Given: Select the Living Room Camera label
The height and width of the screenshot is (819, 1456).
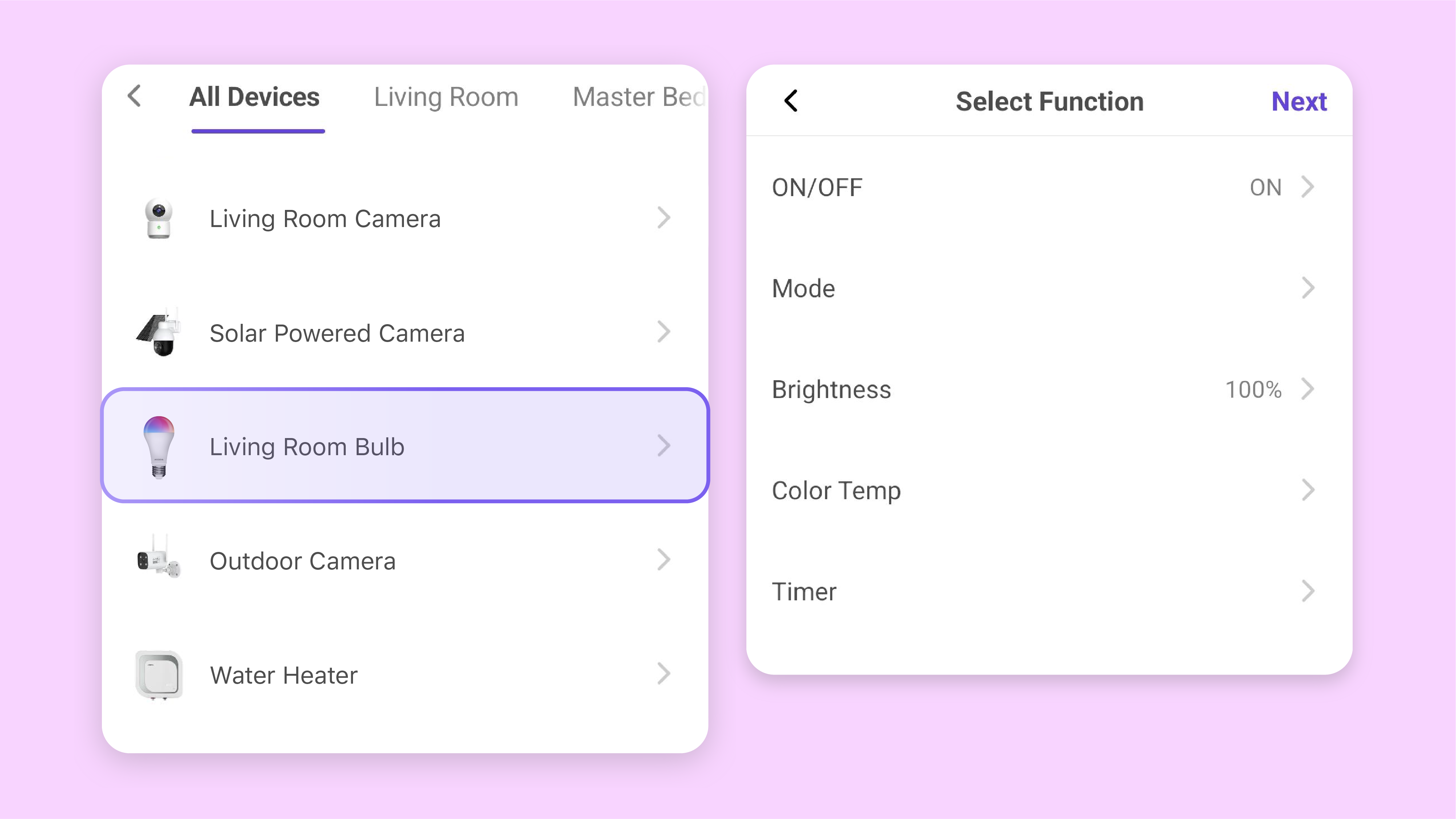Looking at the screenshot, I should pos(325,219).
